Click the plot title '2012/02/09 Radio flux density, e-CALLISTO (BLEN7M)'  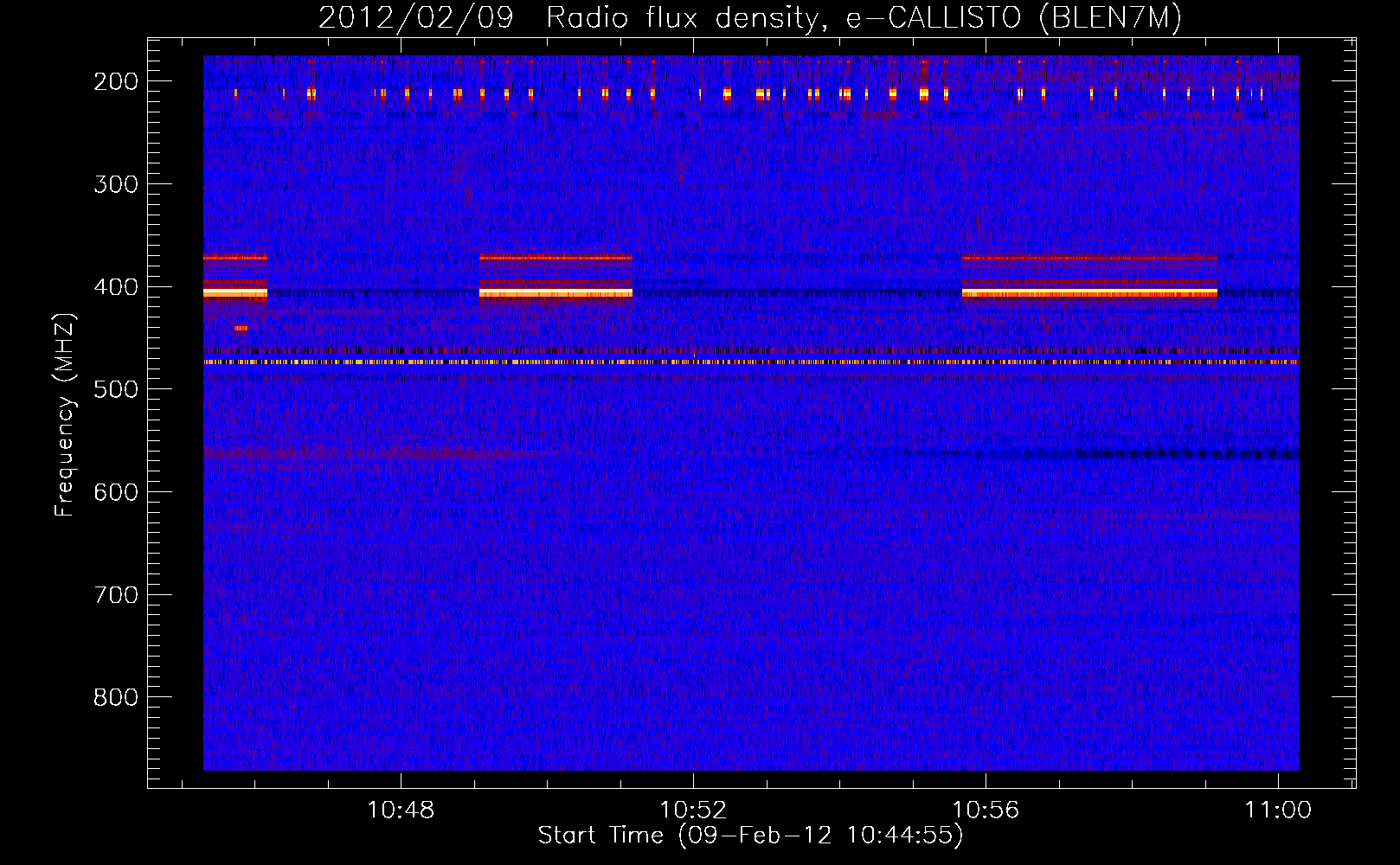750,17
